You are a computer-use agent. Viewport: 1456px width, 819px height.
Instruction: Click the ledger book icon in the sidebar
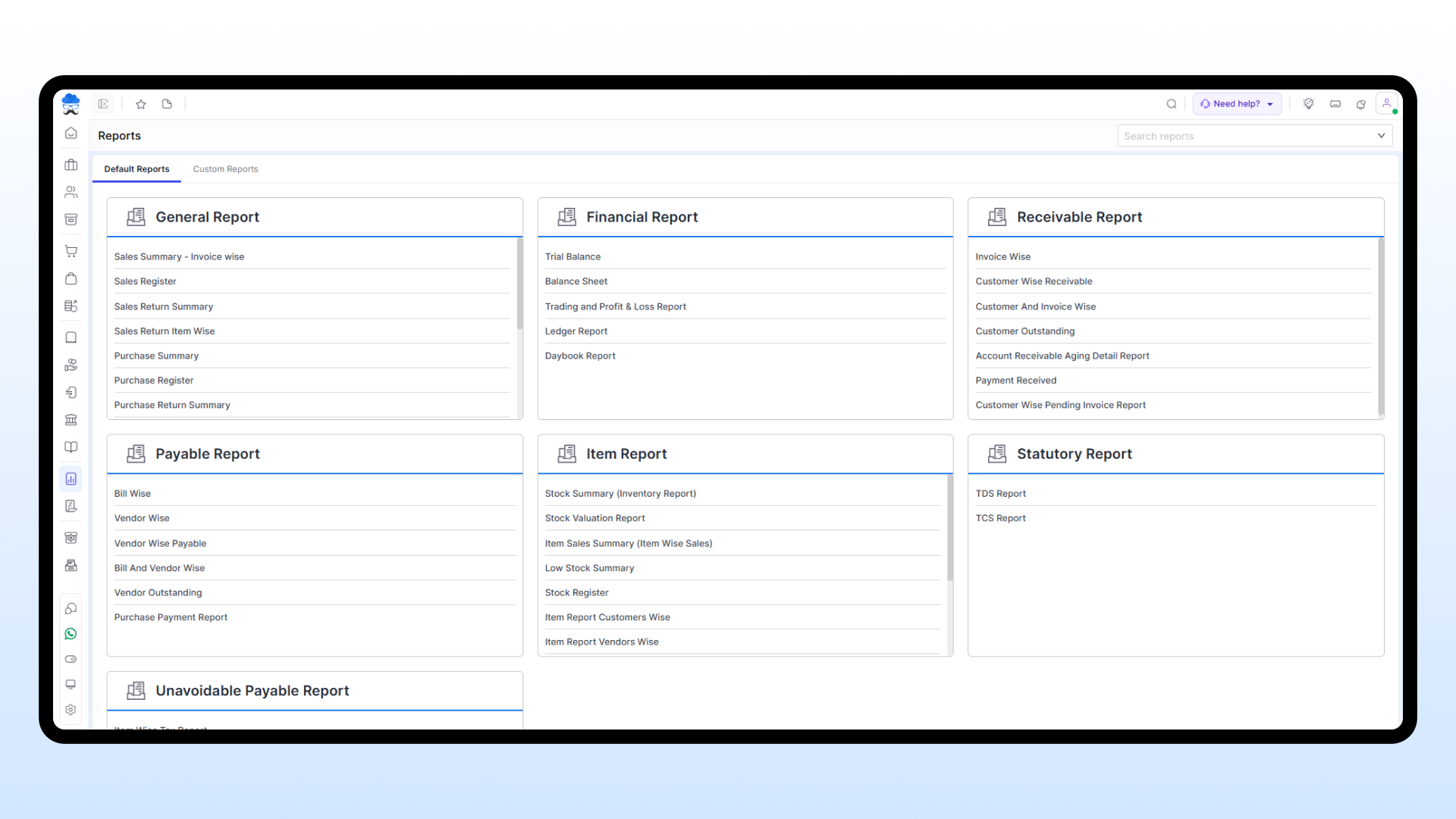tap(71, 447)
